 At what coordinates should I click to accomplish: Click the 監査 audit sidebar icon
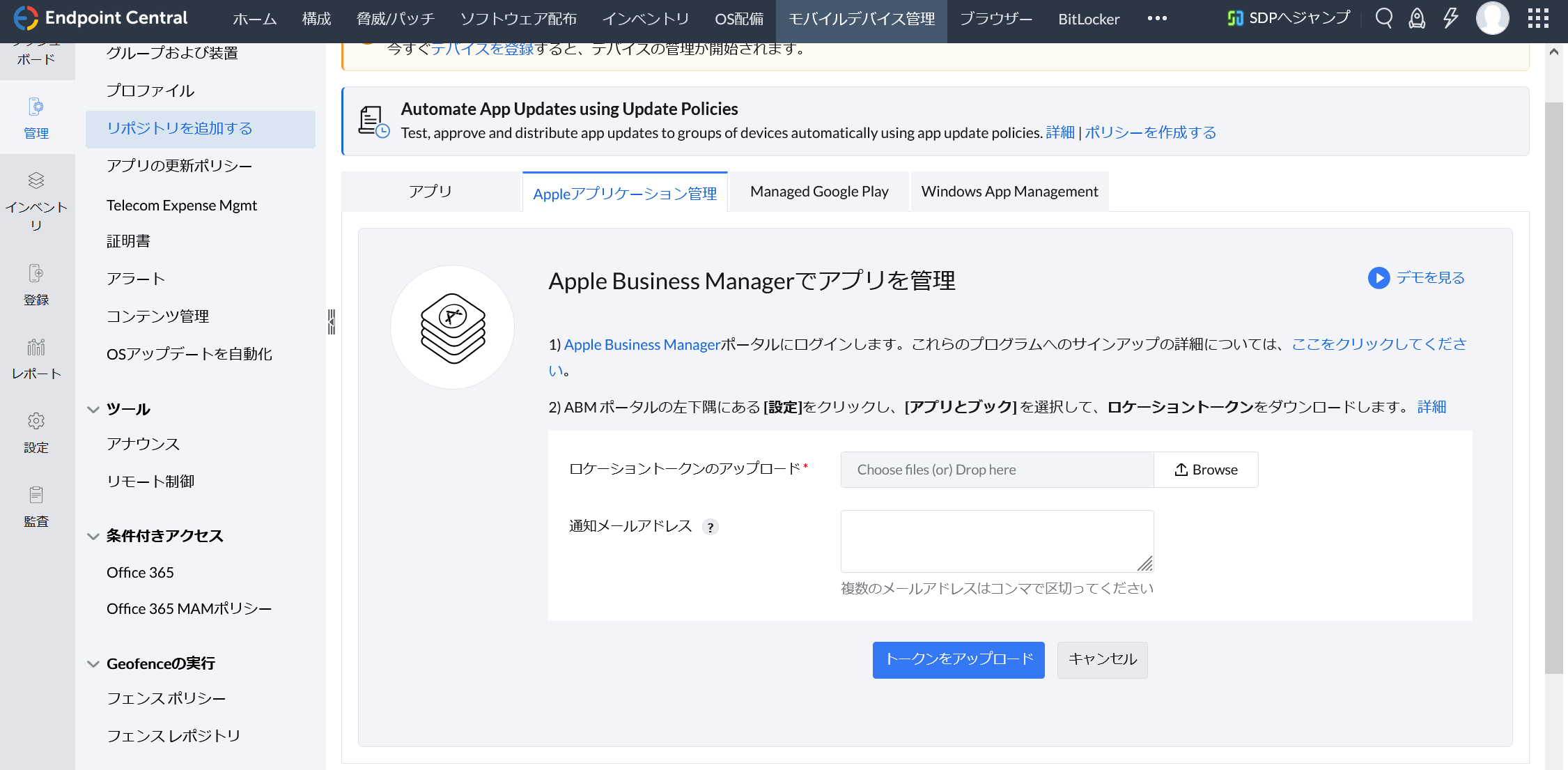pos(36,507)
